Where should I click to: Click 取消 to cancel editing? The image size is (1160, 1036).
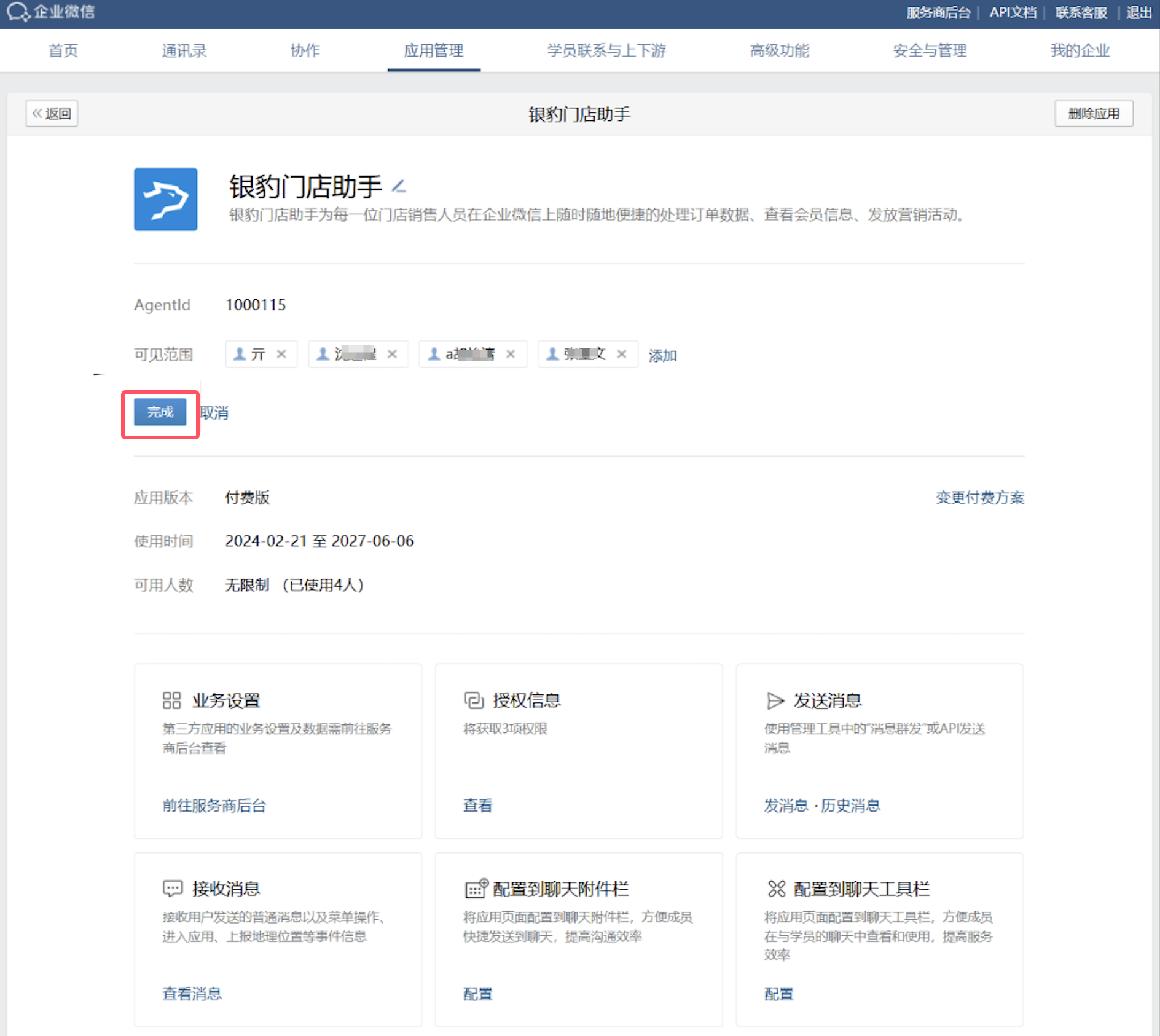click(x=214, y=413)
